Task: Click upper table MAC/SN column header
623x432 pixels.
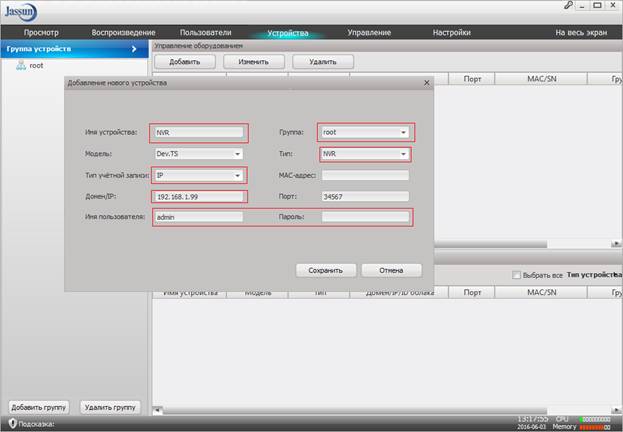Action: pyautogui.click(x=541, y=79)
